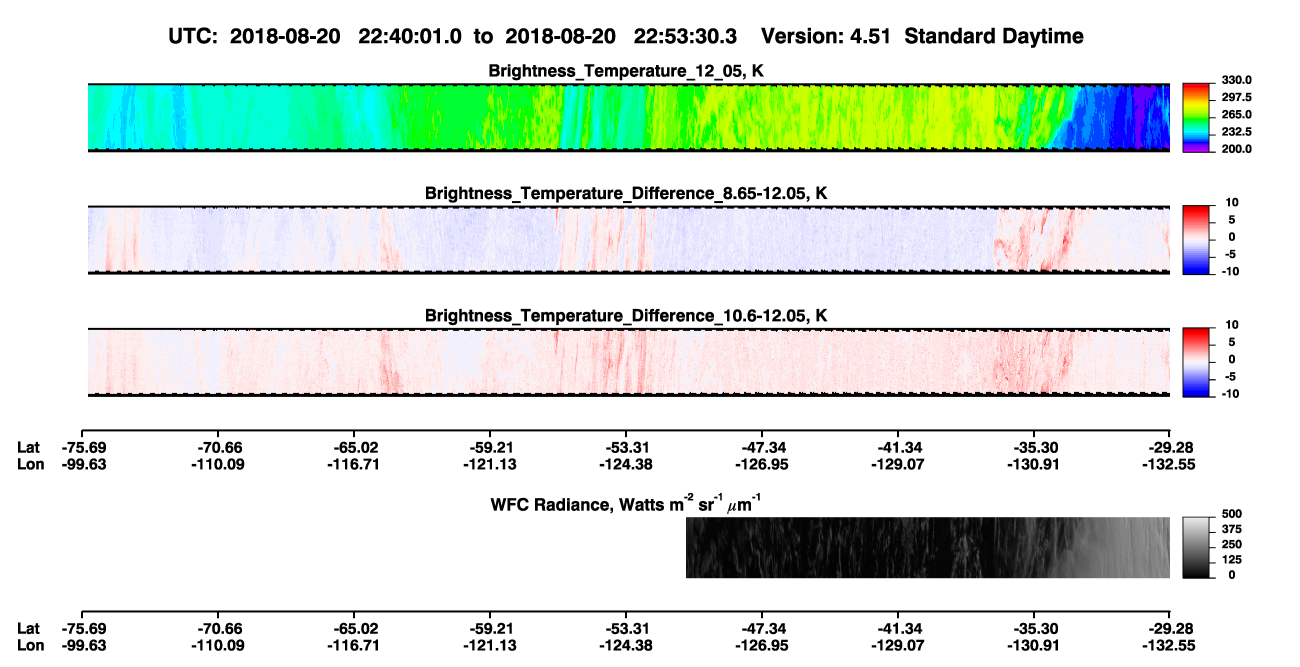Select the start time 22:40:01.0 in header

[408, 36]
